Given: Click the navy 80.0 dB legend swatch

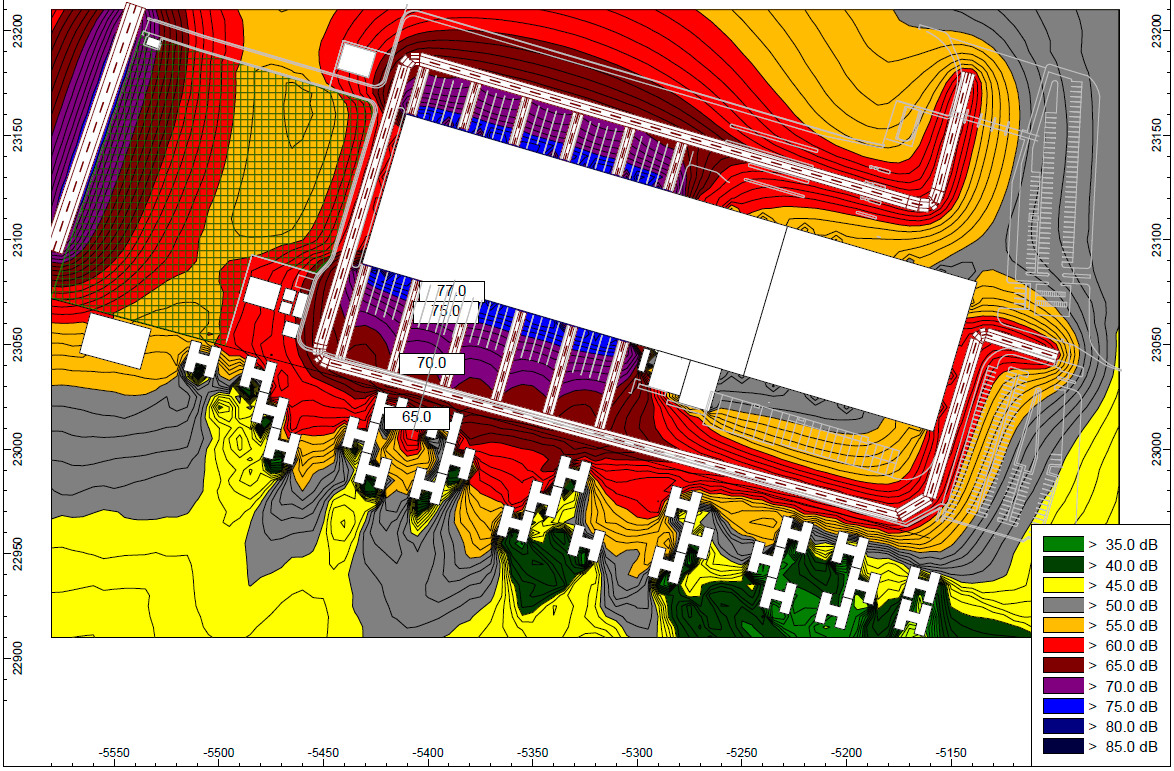Looking at the screenshot, I should click(x=1062, y=726).
